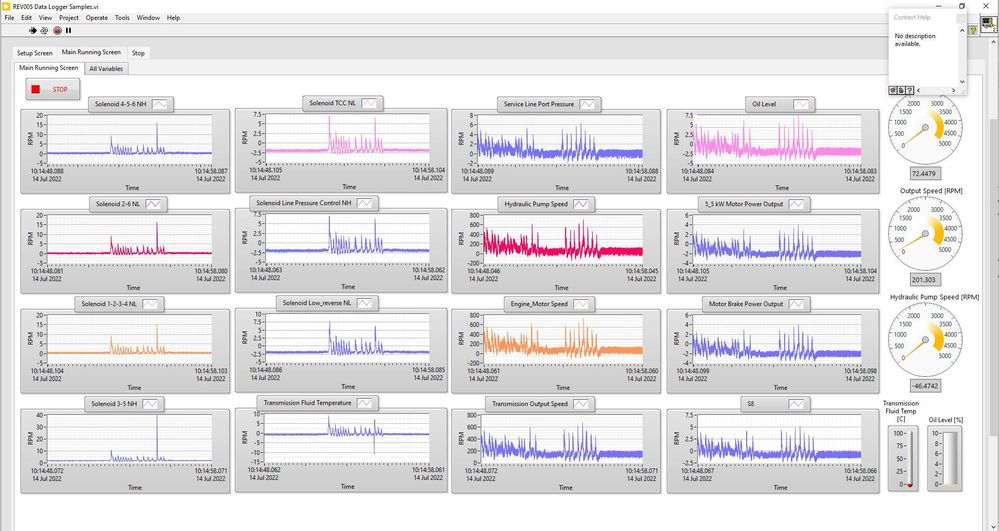Click the Solenoid Low_reverse NL plot icon
This screenshot has height=531, width=999.
point(364,303)
